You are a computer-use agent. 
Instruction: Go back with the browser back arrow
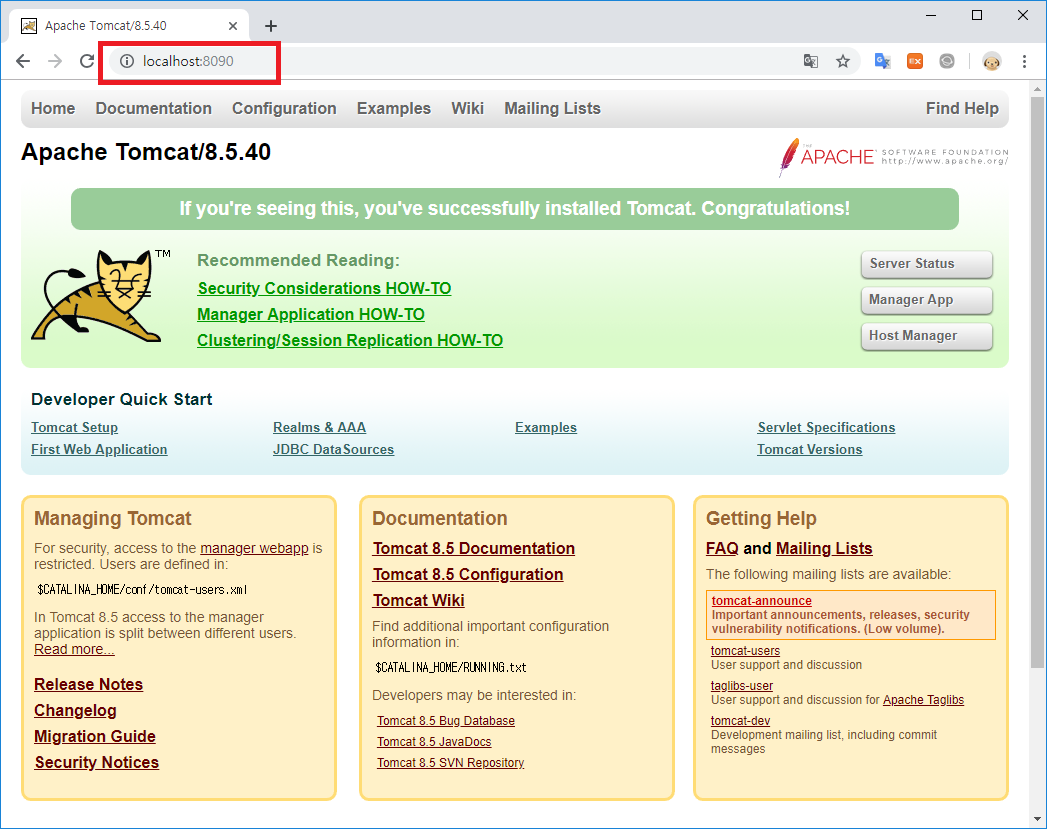pos(23,61)
